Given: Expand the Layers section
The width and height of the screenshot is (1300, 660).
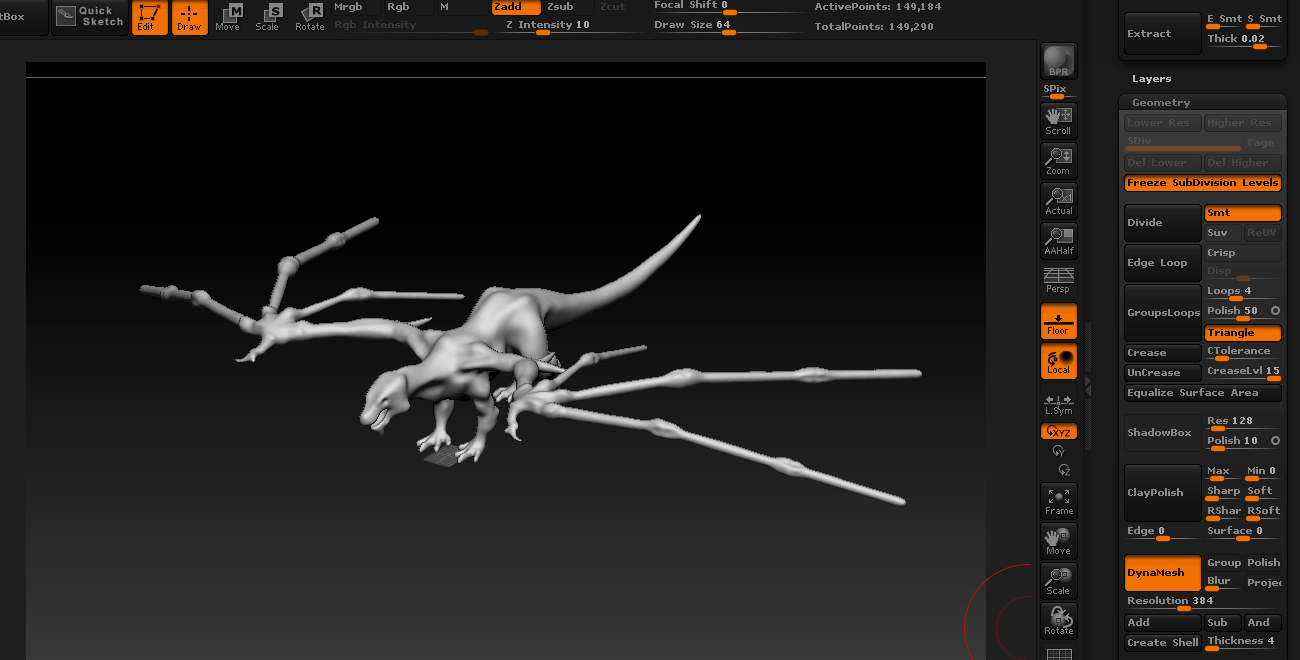Looking at the screenshot, I should tap(1151, 79).
